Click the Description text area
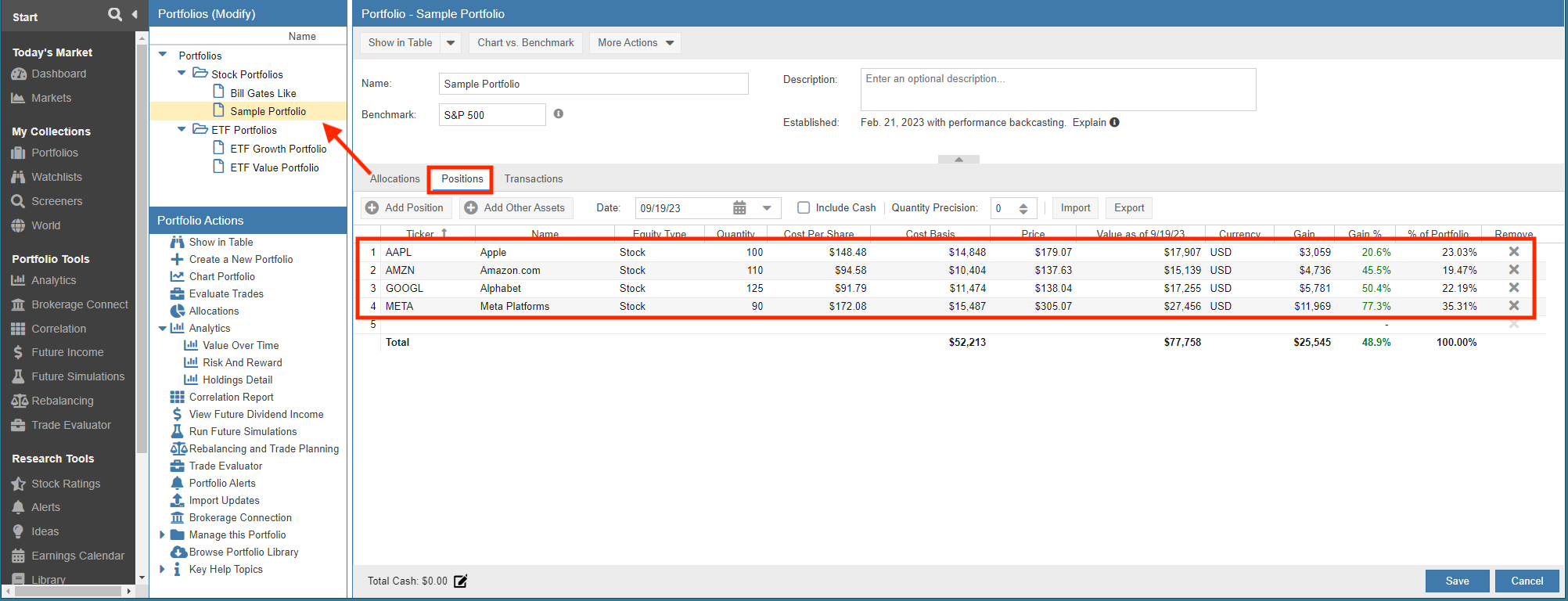The height and width of the screenshot is (601, 1568). point(1058,89)
